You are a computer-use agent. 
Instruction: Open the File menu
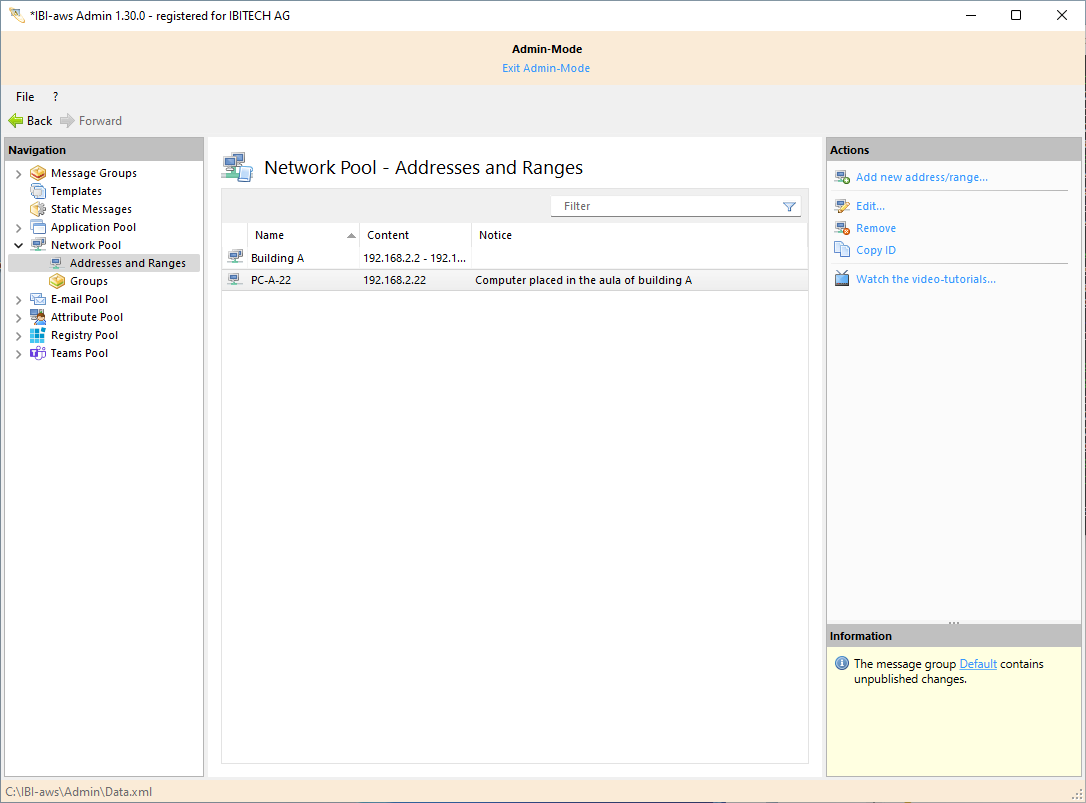pyautogui.click(x=25, y=97)
